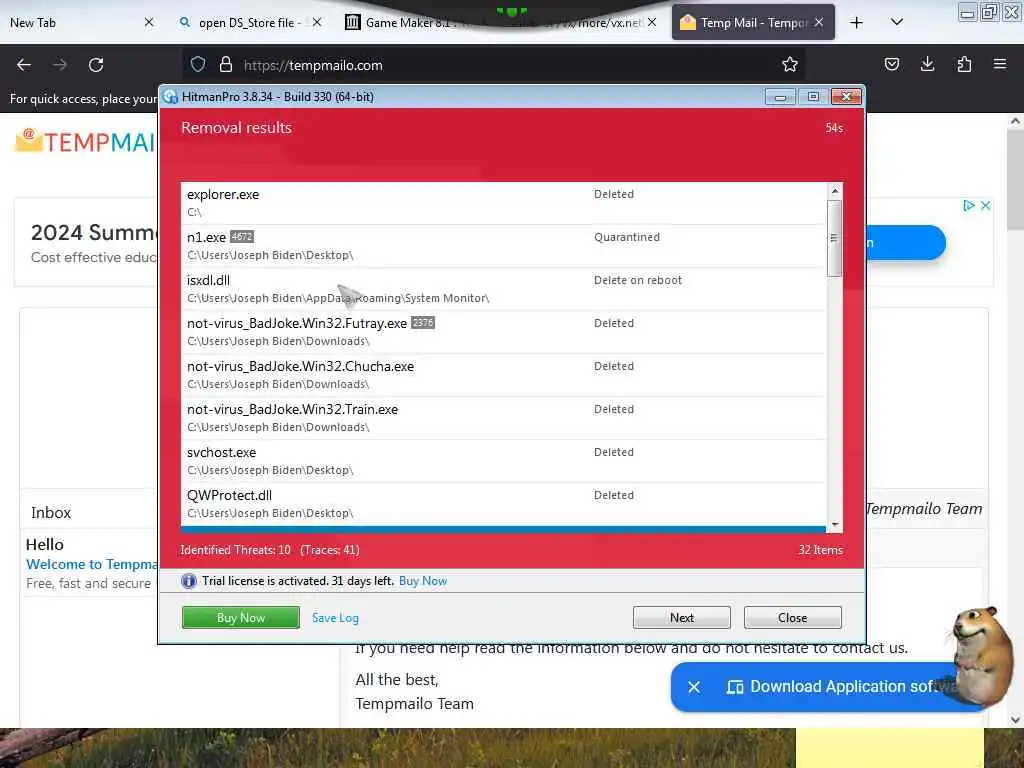Click the Save Log link

pyautogui.click(x=335, y=618)
